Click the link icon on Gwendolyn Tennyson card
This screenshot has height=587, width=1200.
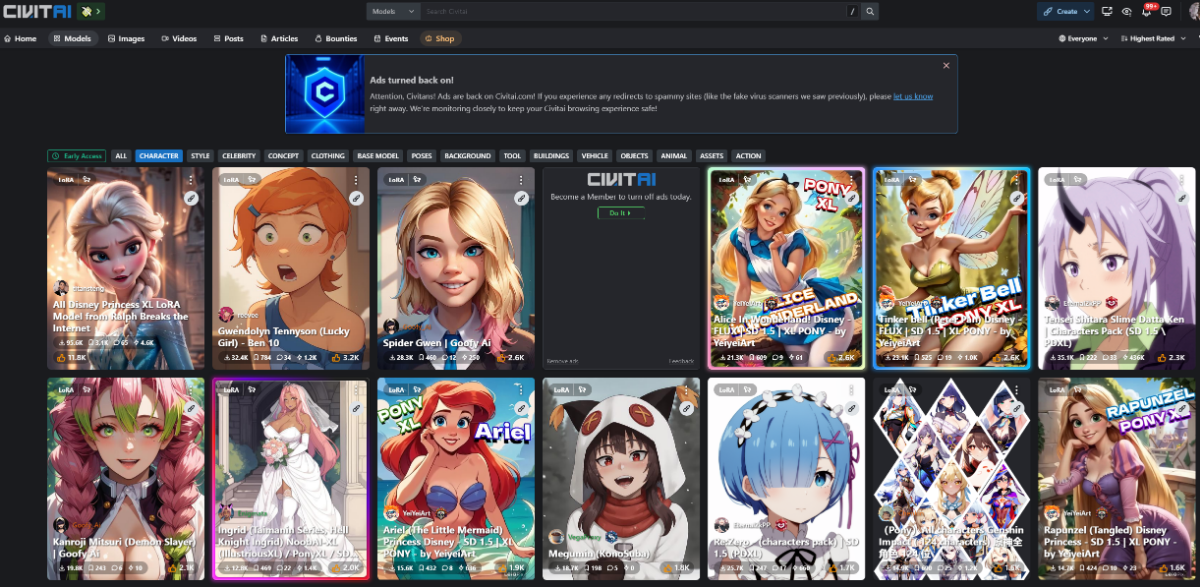[x=355, y=198]
